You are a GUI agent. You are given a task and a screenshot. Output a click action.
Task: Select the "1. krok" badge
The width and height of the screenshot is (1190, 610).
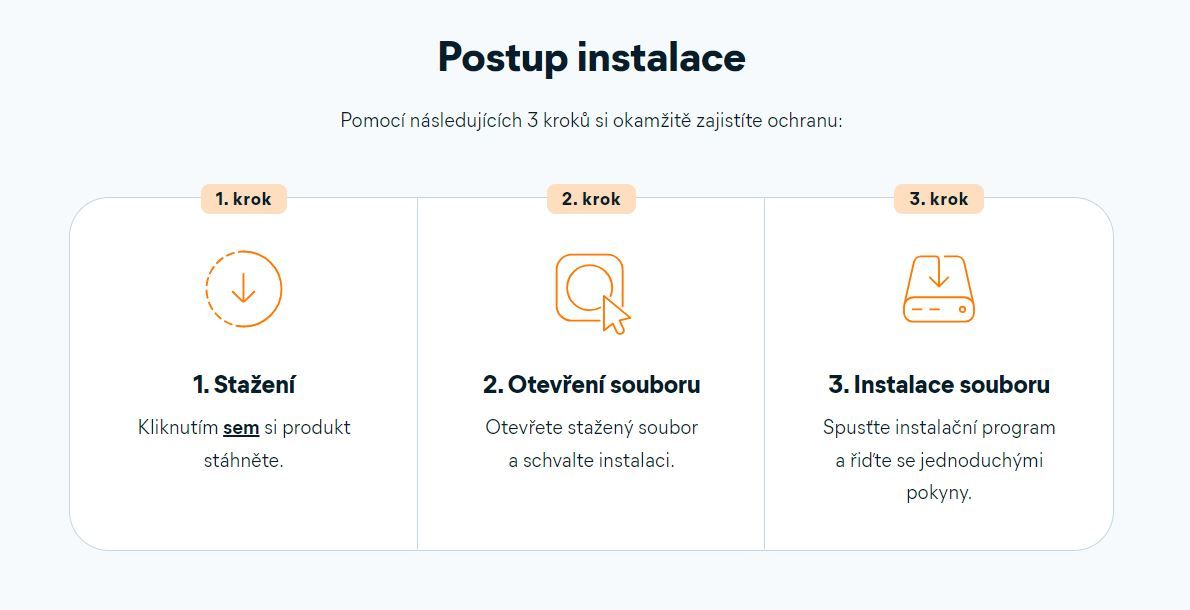point(244,199)
